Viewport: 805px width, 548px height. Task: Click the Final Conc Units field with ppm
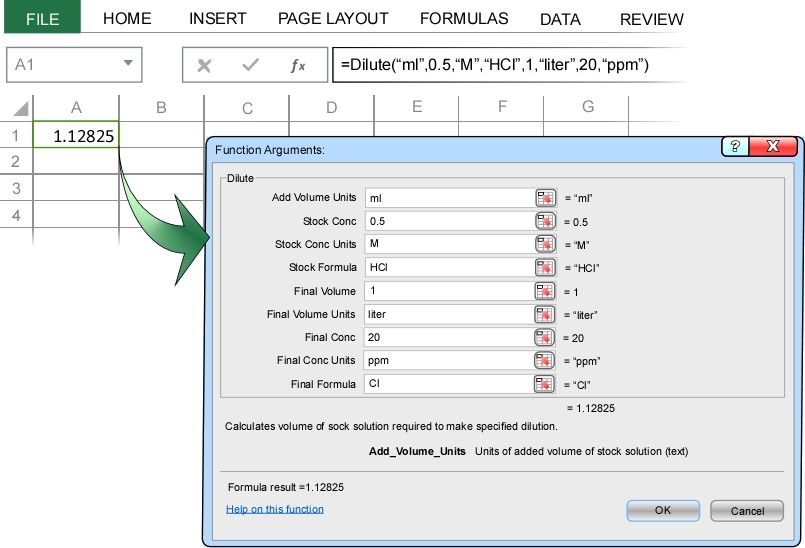tap(449, 361)
